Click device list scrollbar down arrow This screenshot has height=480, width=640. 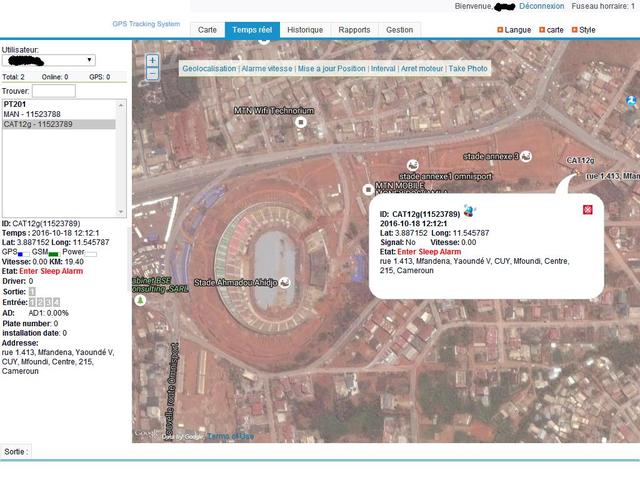point(121,212)
